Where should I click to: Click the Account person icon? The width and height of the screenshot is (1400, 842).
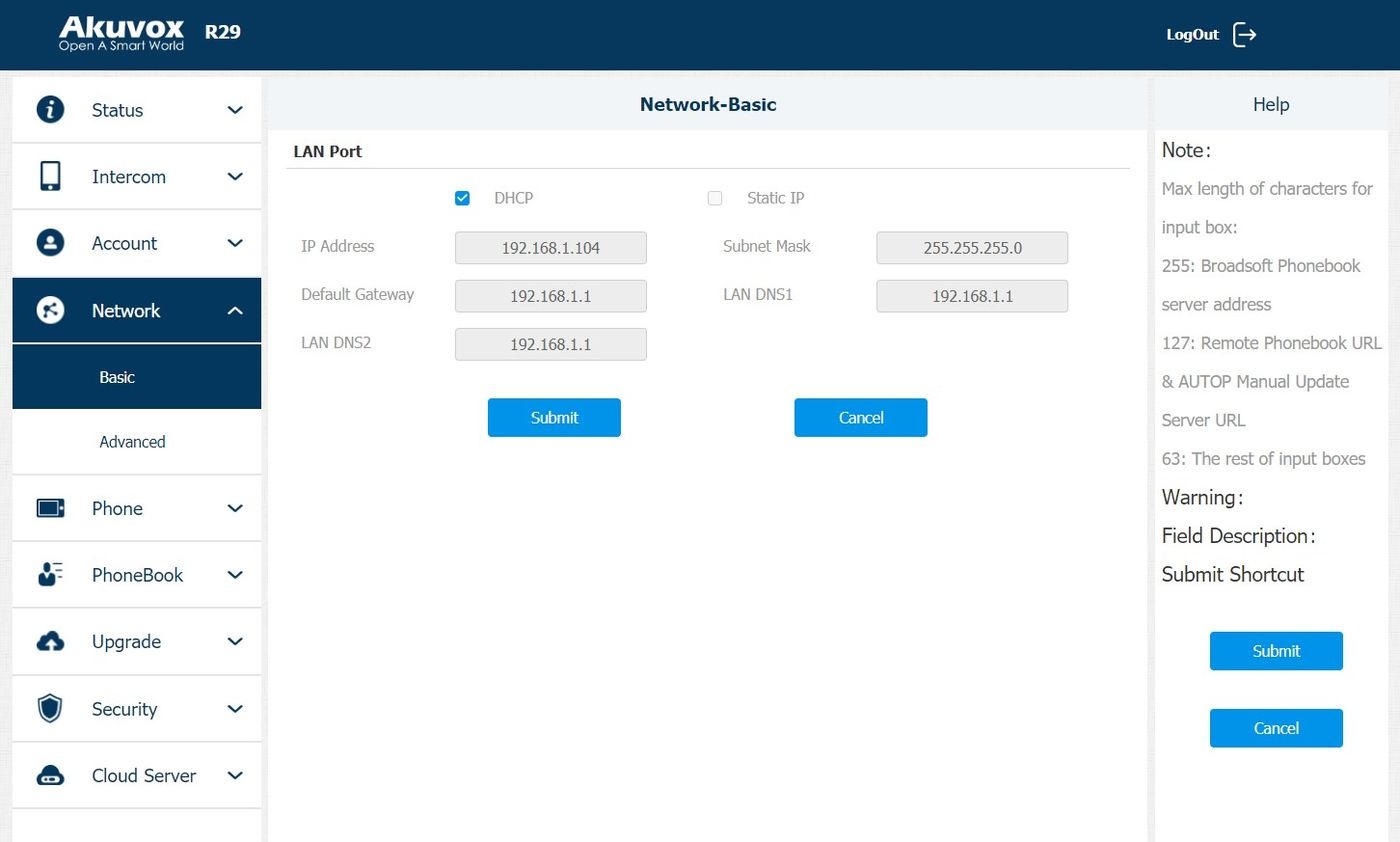pos(50,243)
